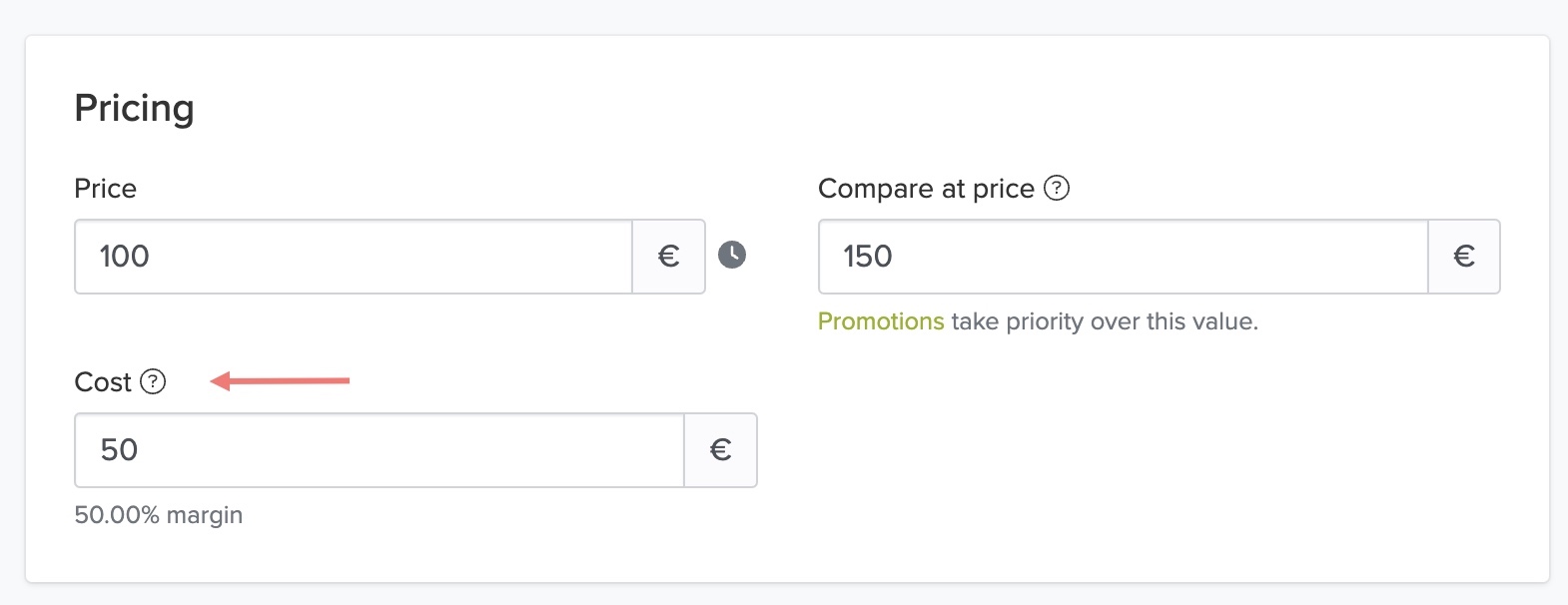The width and height of the screenshot is (1568, 605).
Task: Click the euro symbol on the Price field
Action: click(669, 257)
